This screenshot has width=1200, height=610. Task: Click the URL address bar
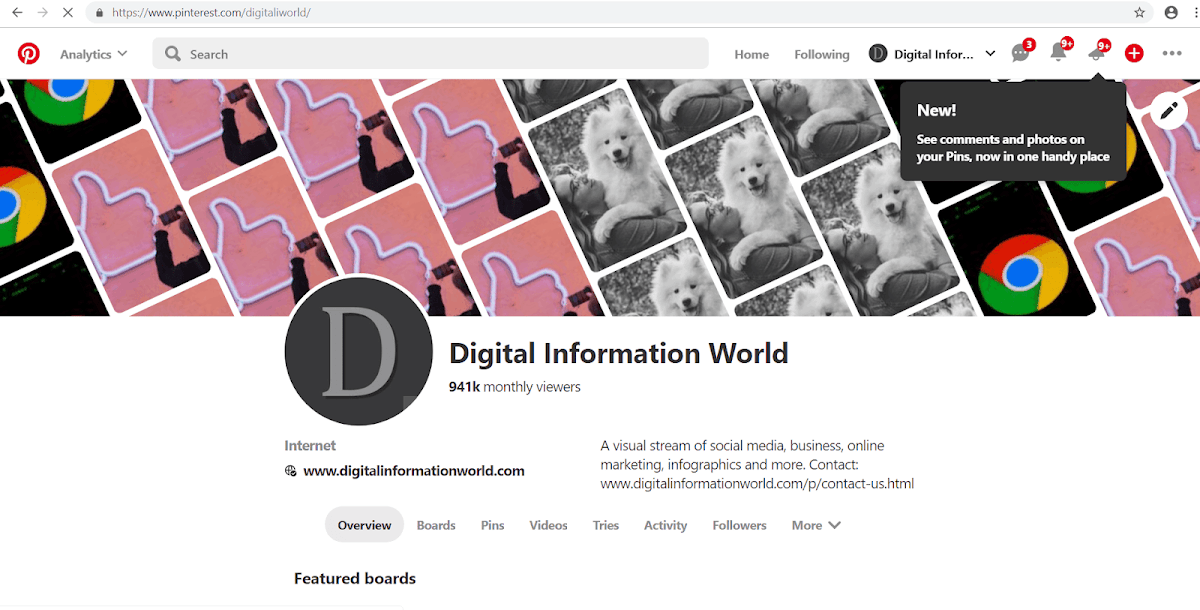pos(618,13)
